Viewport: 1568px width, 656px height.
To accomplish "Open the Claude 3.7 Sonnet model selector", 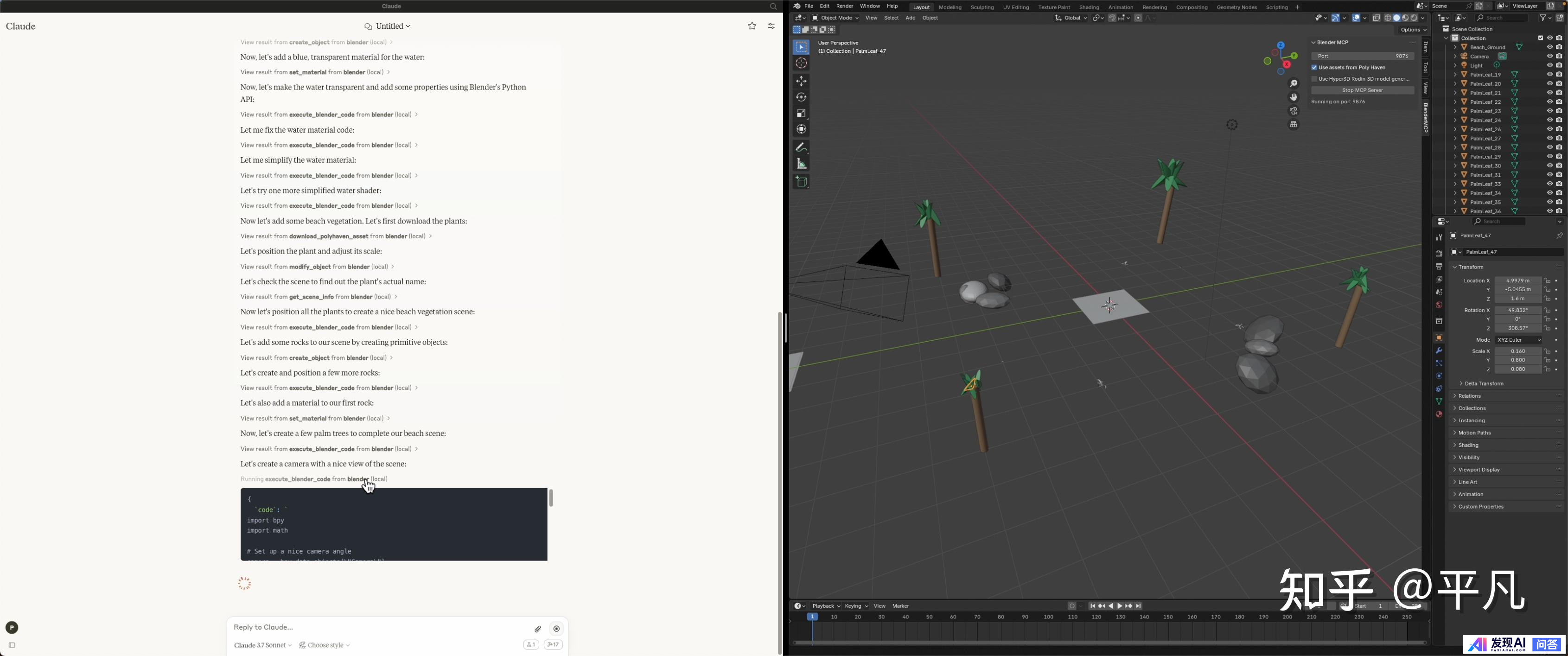I will [262, 645].
